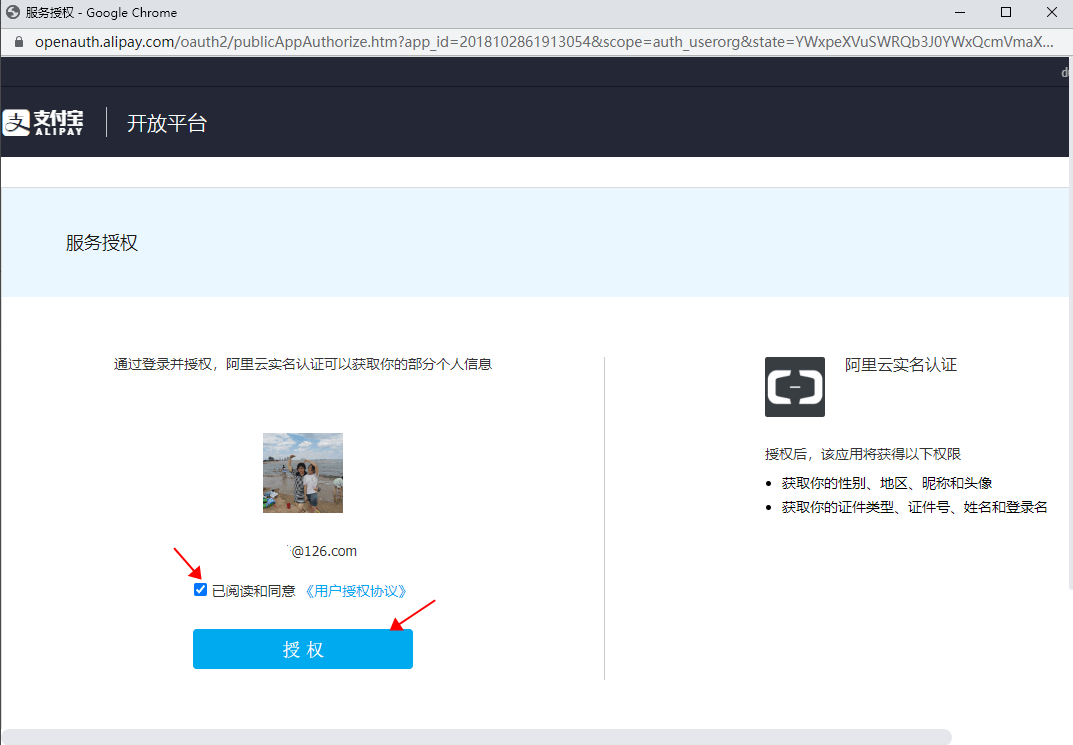Click the Aliyun real-name verification app icon
The height and width of the screenshot is (745, 1073).
794,387
